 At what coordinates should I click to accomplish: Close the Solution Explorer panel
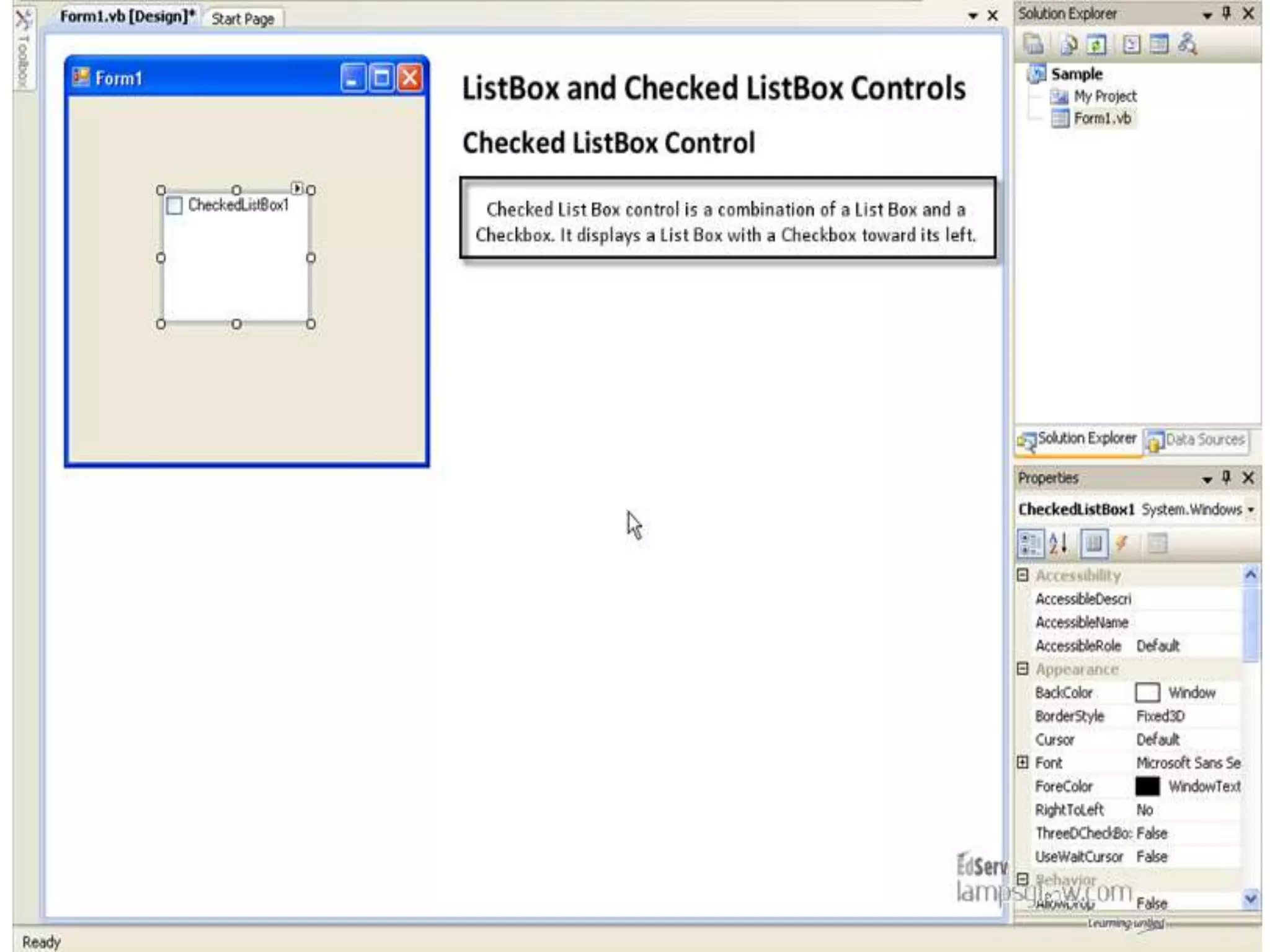pos(1248,14)
